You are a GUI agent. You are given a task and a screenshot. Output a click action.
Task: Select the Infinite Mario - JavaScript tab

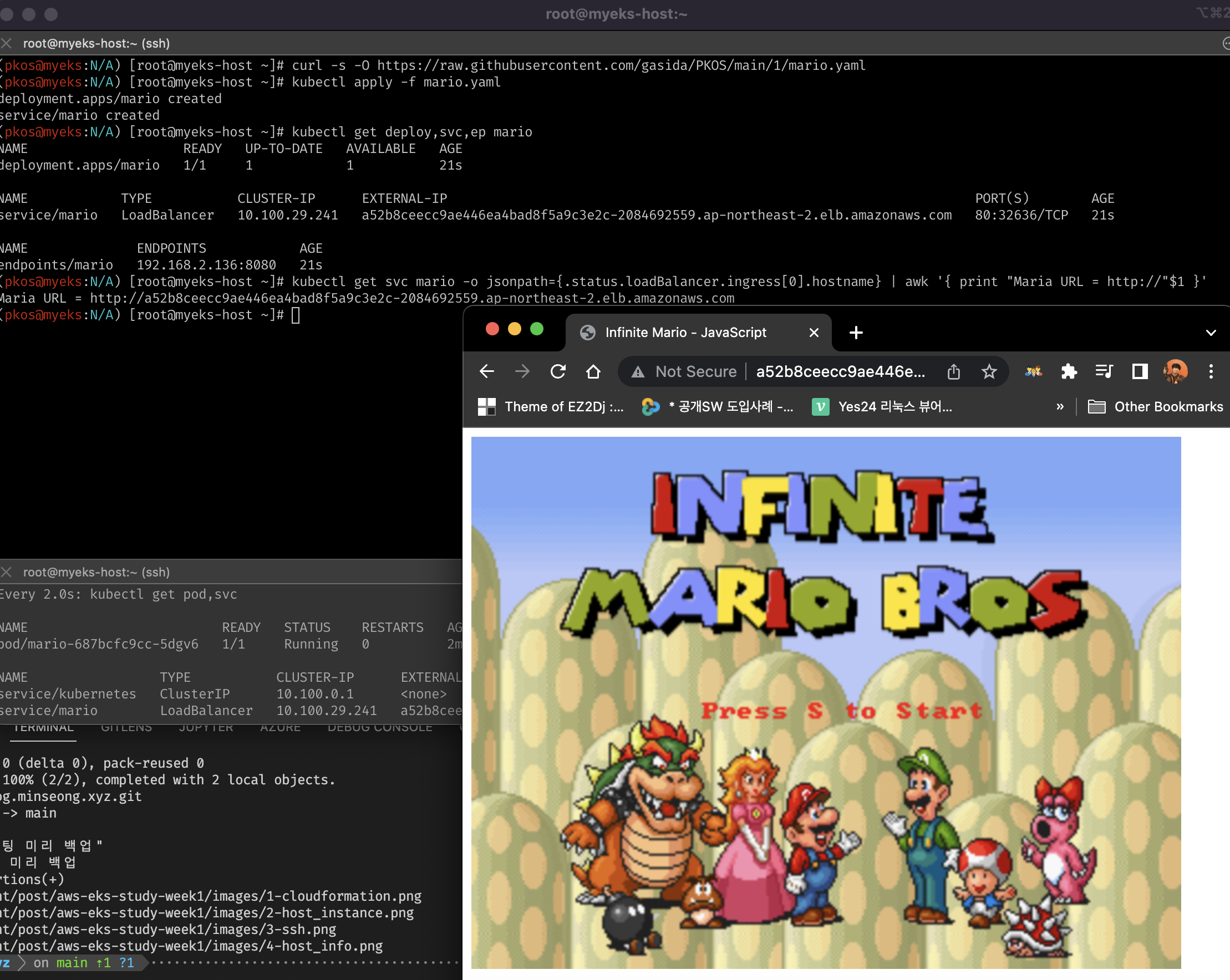click(698, 333)
